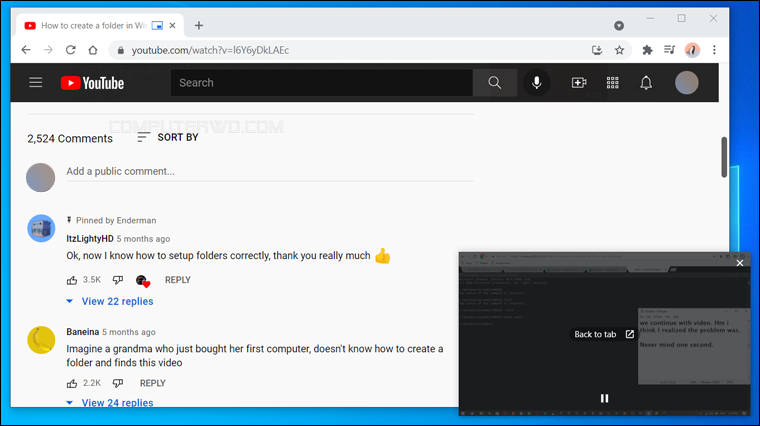Open Baneina's banana avatar

(41, 340)
